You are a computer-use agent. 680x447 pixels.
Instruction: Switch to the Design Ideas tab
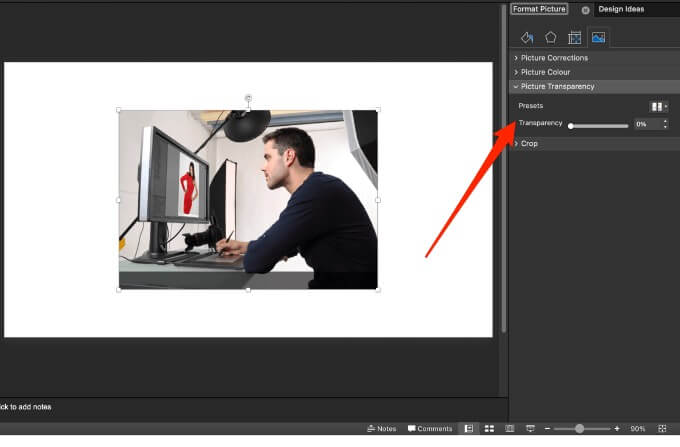(x=621, y=9)
